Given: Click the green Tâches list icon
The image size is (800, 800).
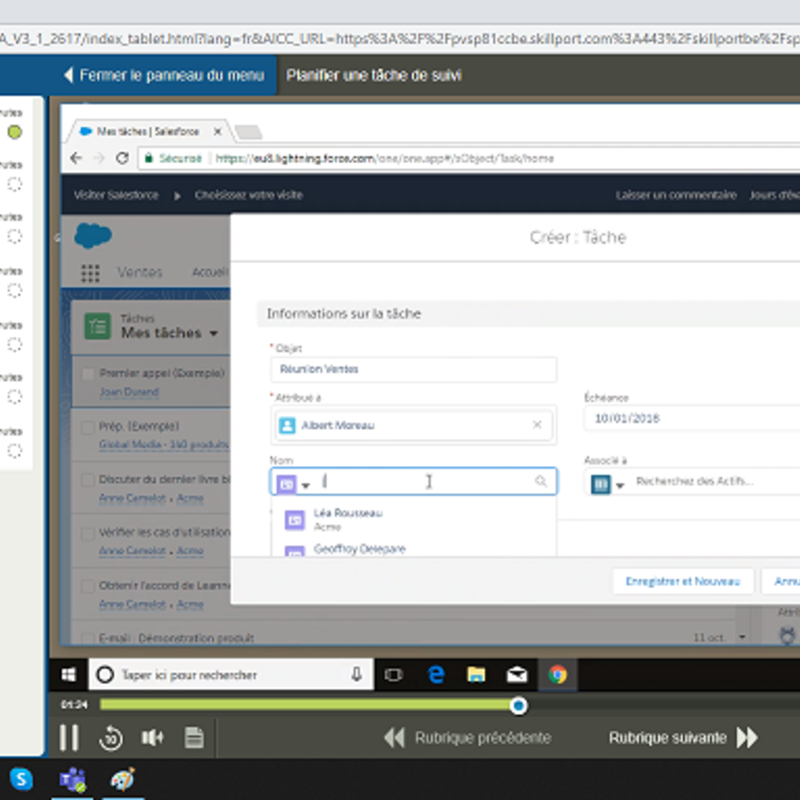Looking at the screenshot, I should coord(97,326).
